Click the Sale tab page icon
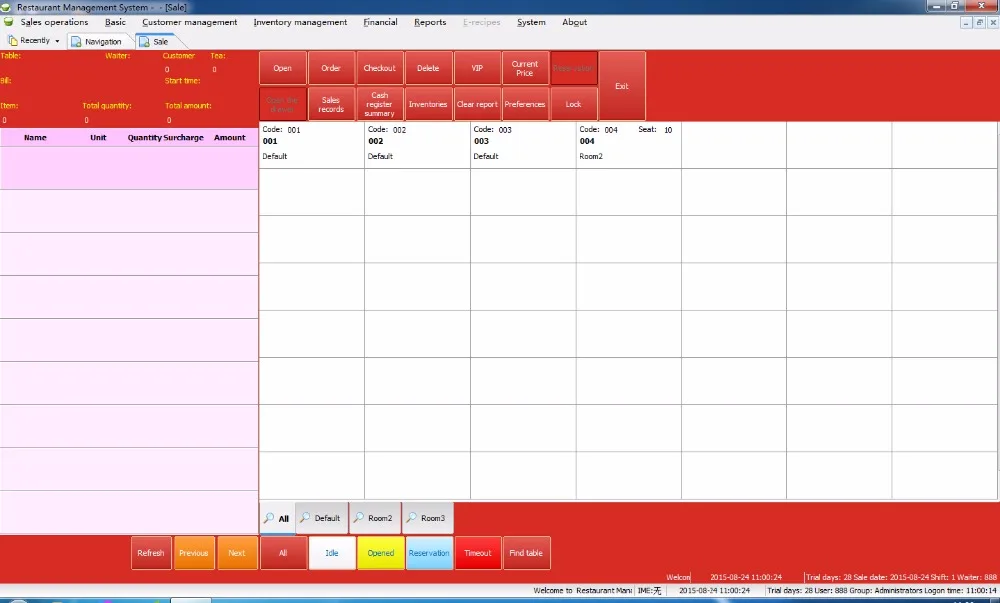1000x603 pixels. [144, 41]
